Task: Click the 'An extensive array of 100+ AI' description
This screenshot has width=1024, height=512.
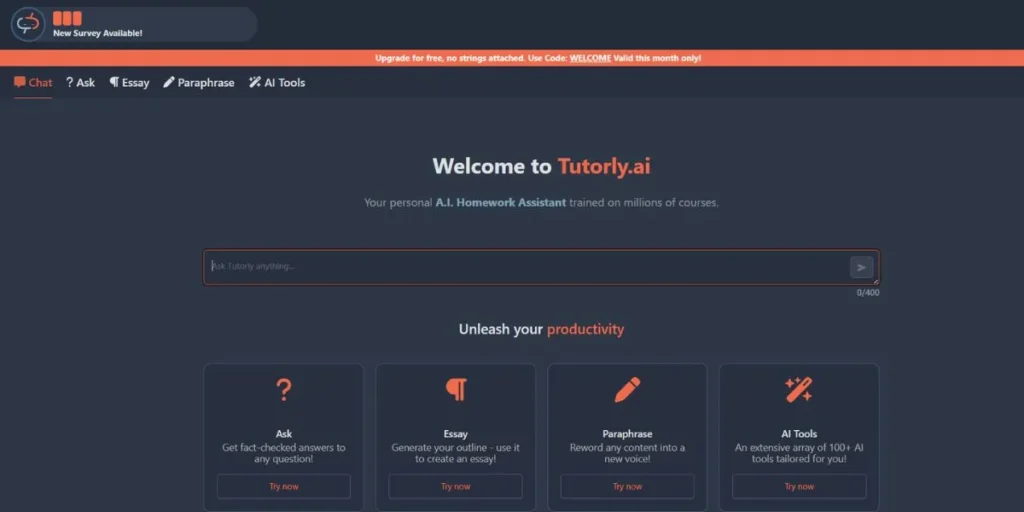Action: pos(799,453)
